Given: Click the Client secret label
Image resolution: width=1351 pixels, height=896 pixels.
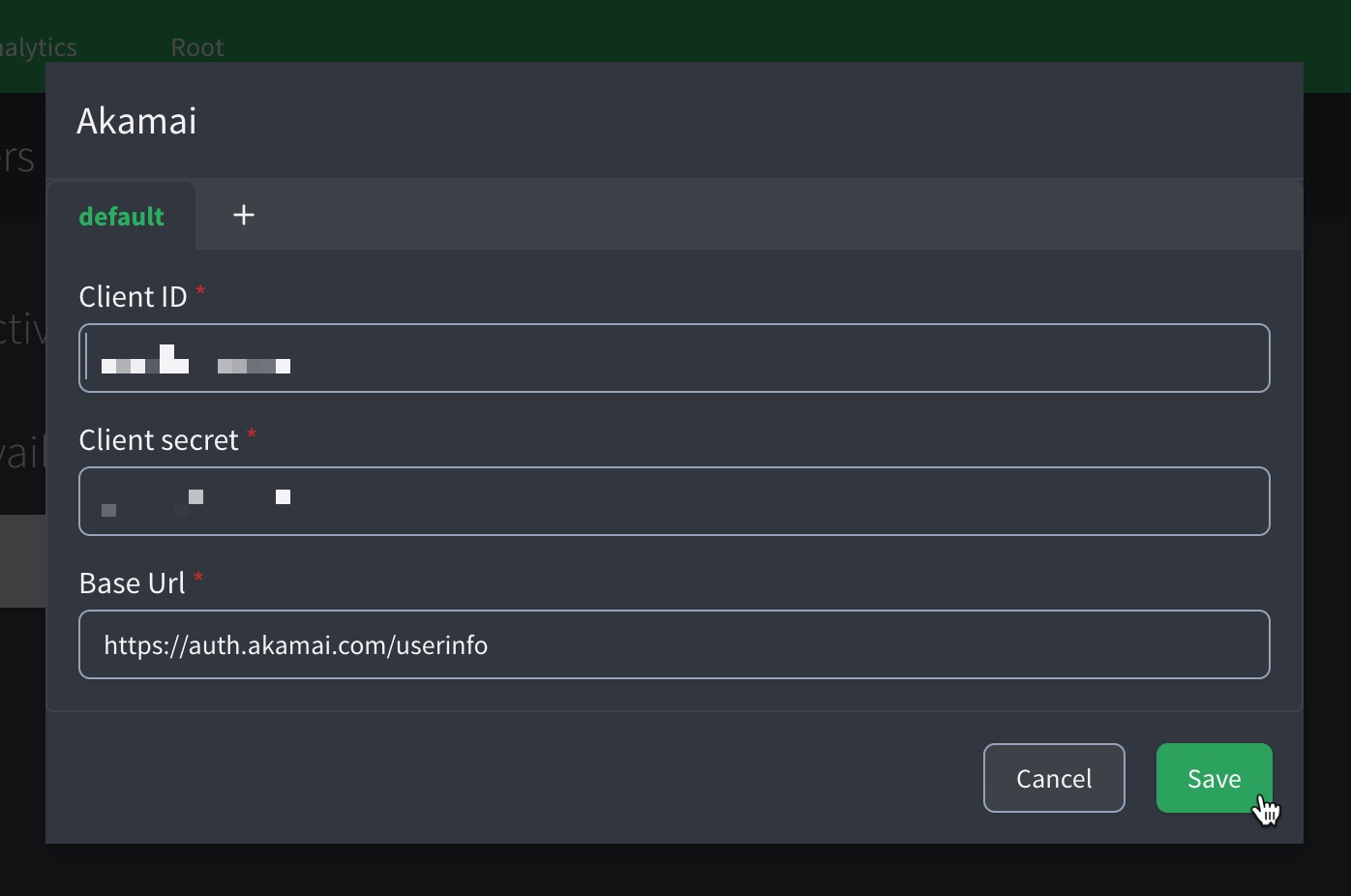Looking at the screenshot, I should click(x=159, y=439).
